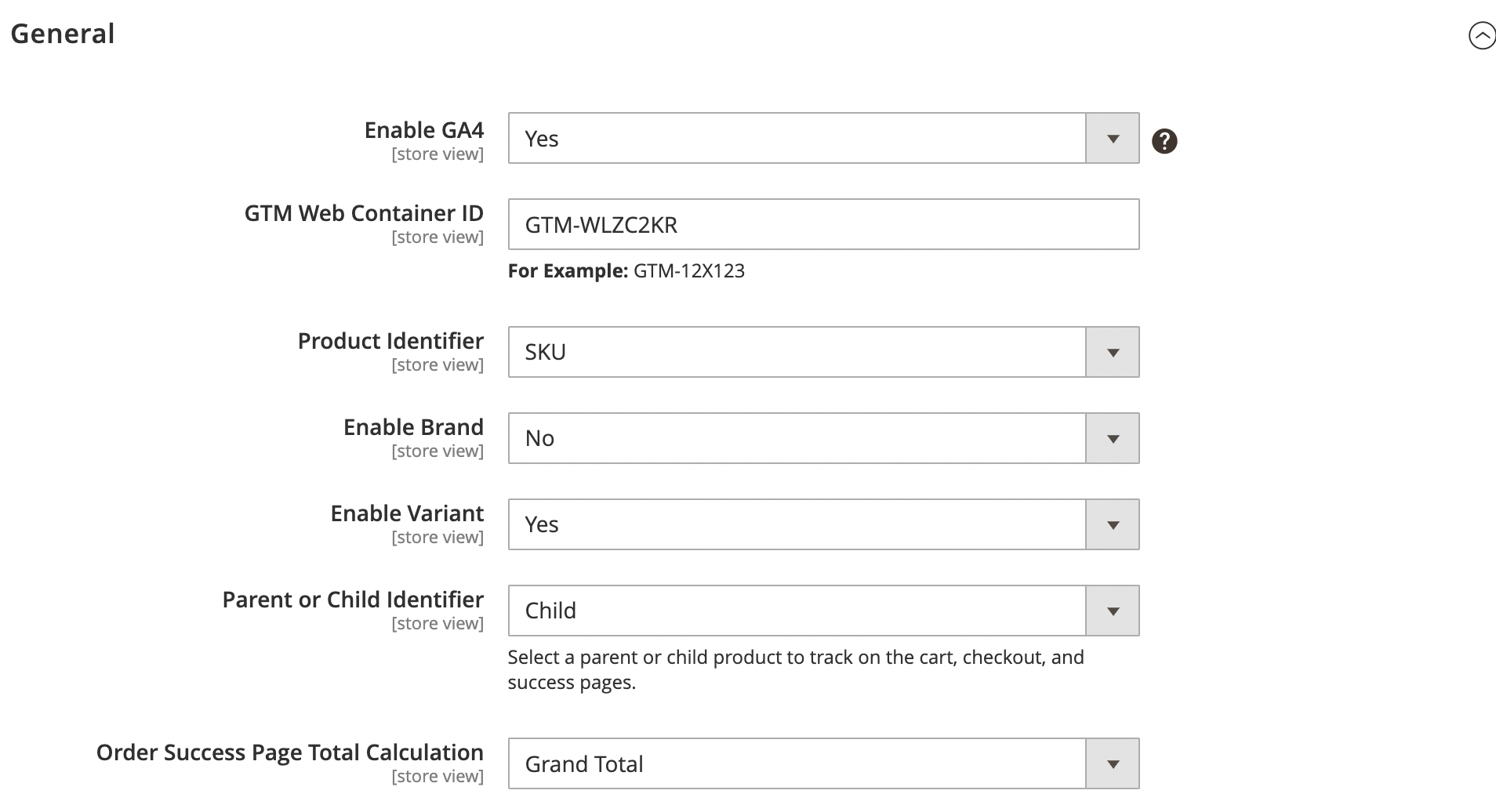Collapse the General section chevron icon
The width and height of the screenshot is (1496, 812).
coord(1482,35)
